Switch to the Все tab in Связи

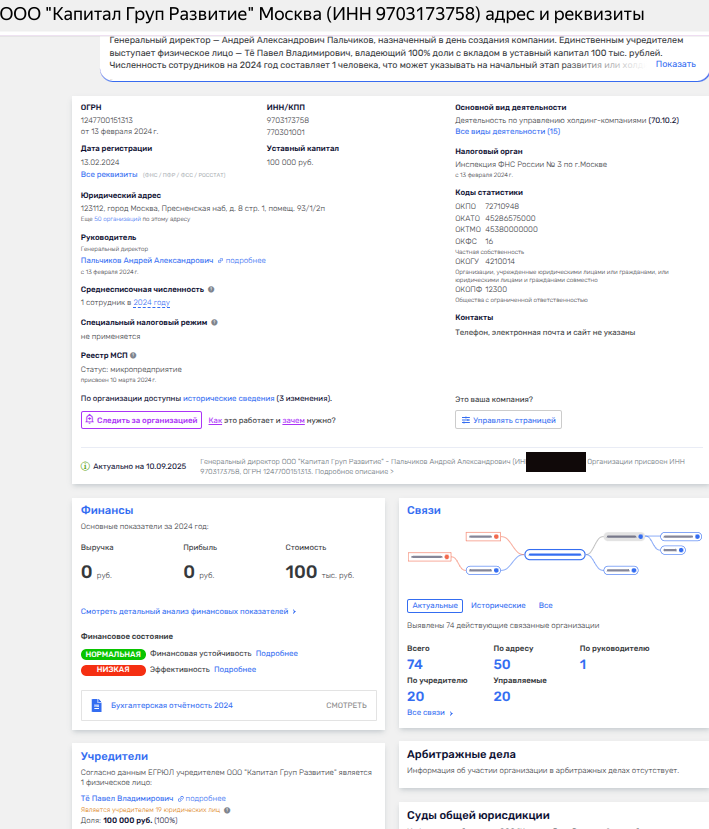(x=545, y=606)
